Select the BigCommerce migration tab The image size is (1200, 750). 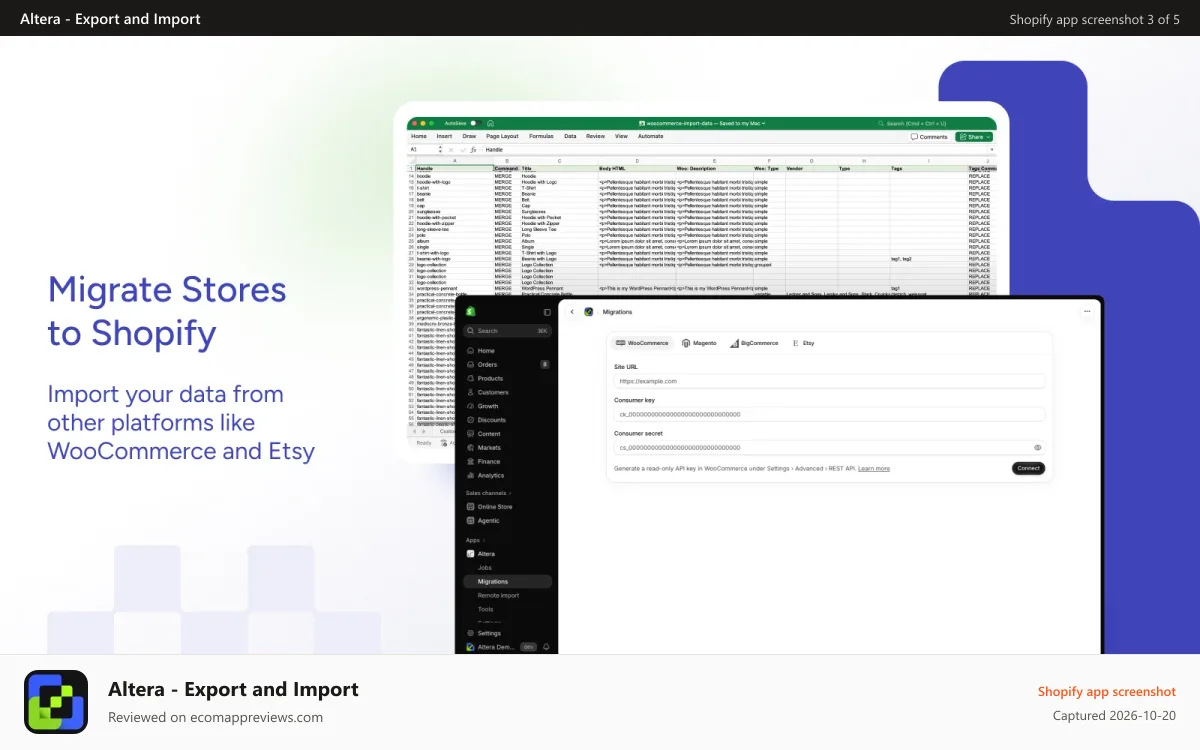pyautogui.click(x=754, y=343)
